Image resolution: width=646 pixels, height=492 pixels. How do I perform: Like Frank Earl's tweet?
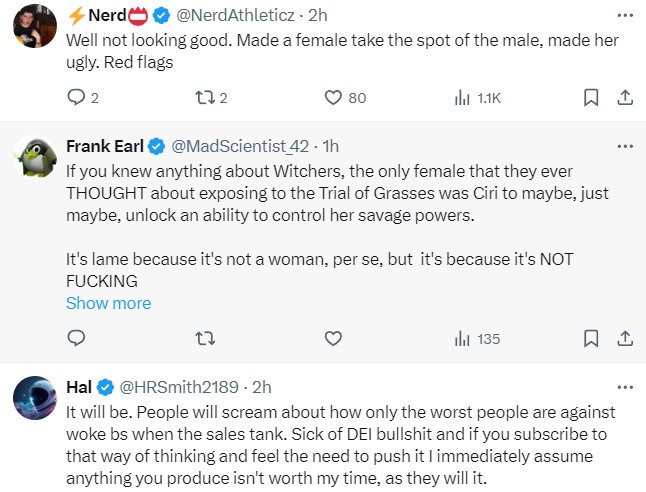pyautogui.click(x=333, y=339)
